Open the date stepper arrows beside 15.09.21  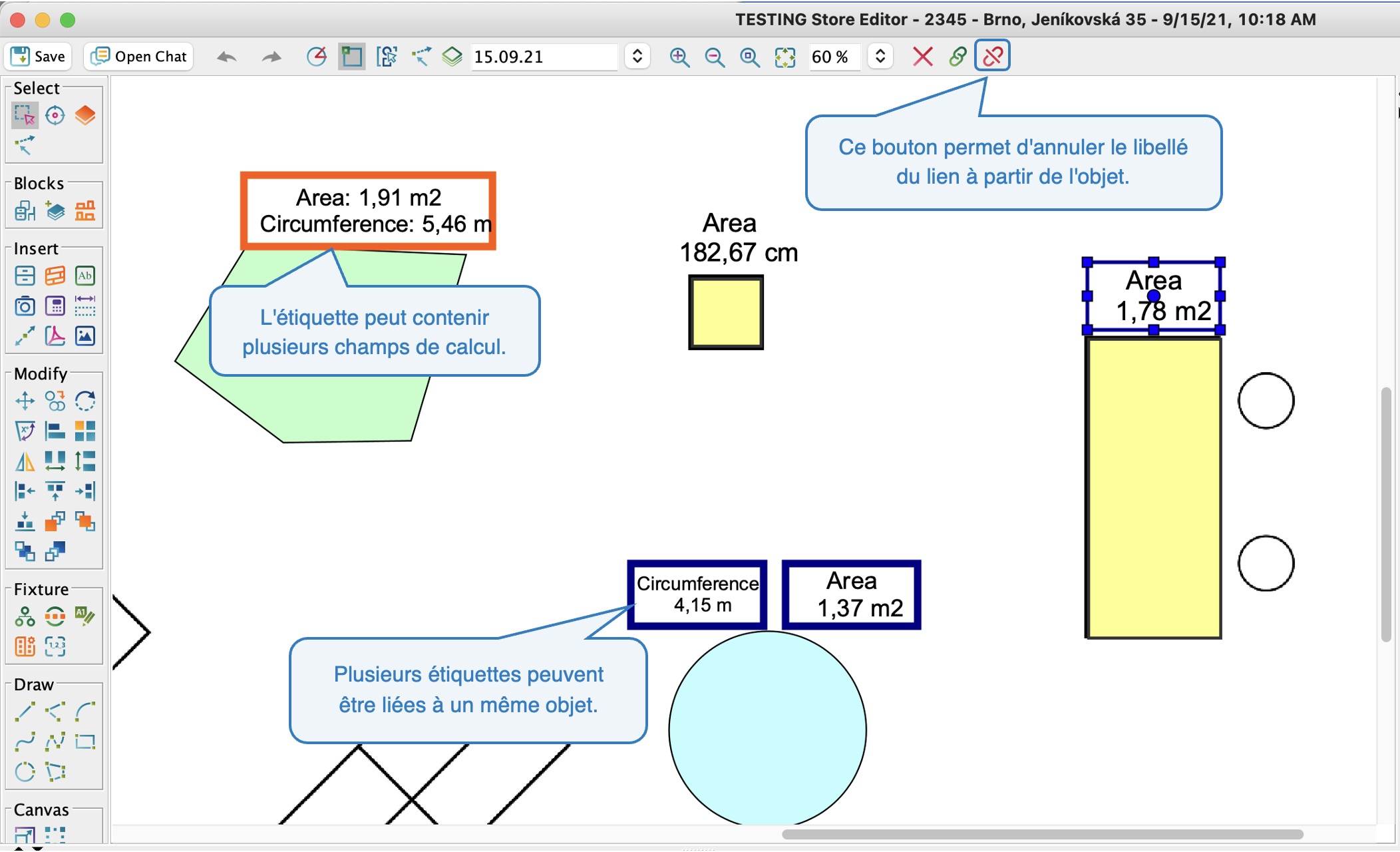tap(637, 57)
